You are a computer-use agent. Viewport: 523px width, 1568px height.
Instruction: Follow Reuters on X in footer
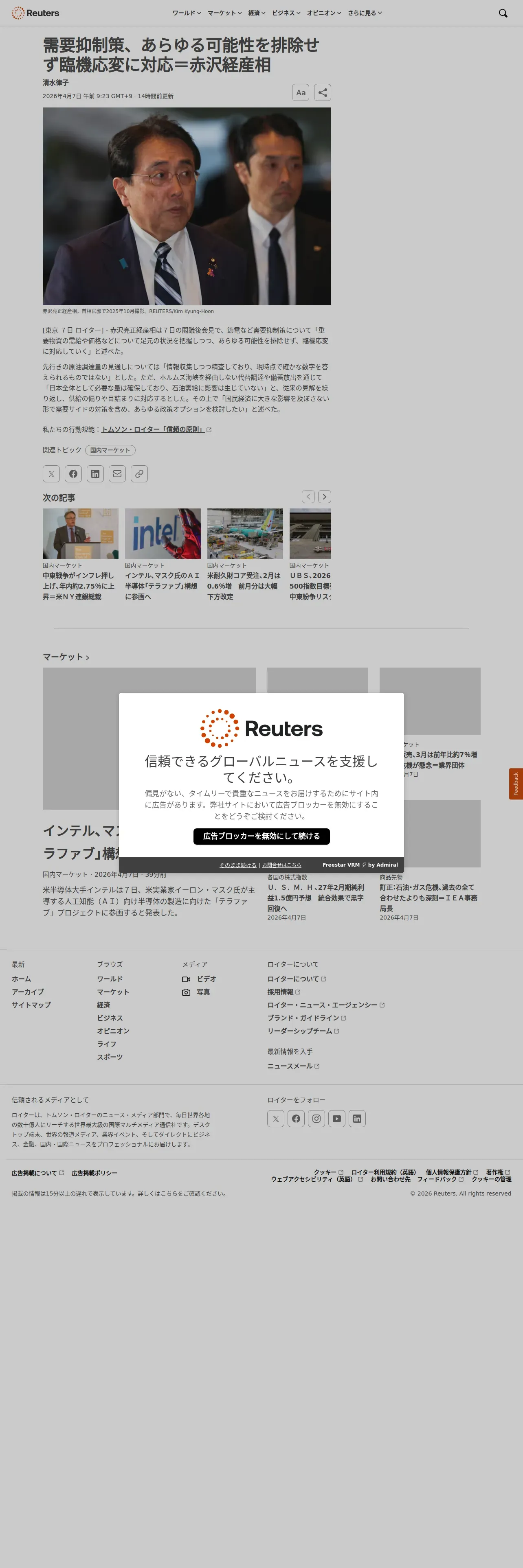276,1118
